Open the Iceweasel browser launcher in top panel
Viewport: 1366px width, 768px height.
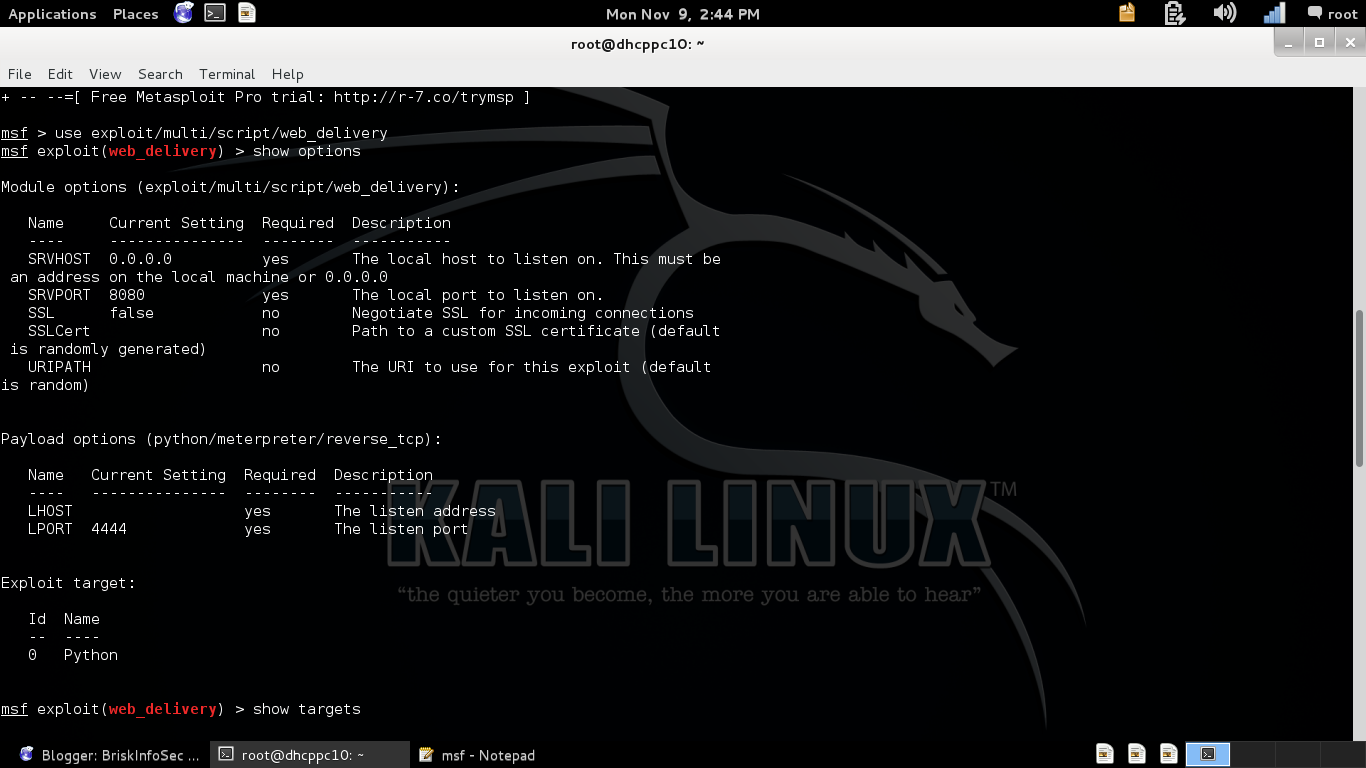183,13
